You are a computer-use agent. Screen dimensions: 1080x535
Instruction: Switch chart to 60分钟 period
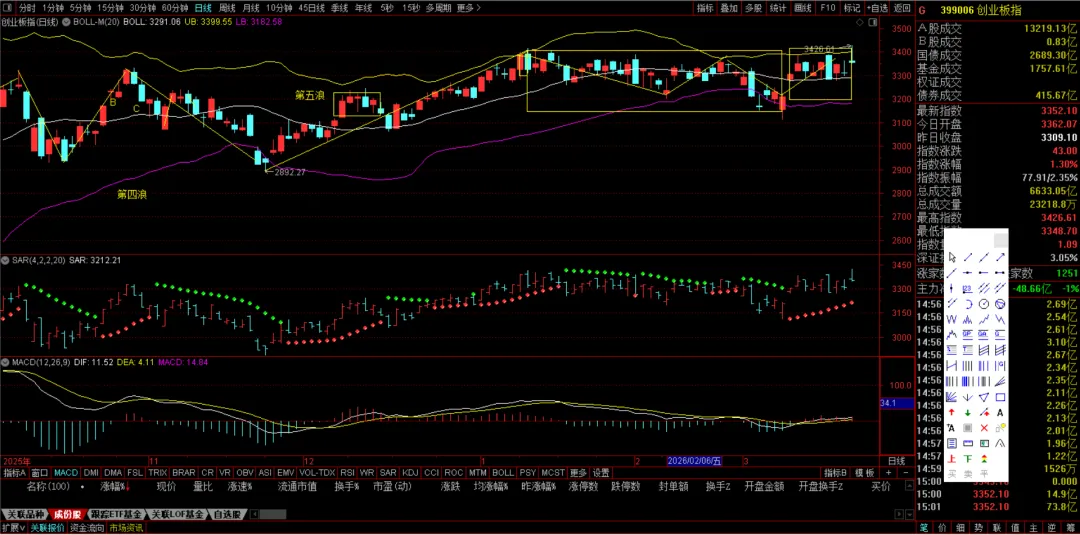coord(175,8)
